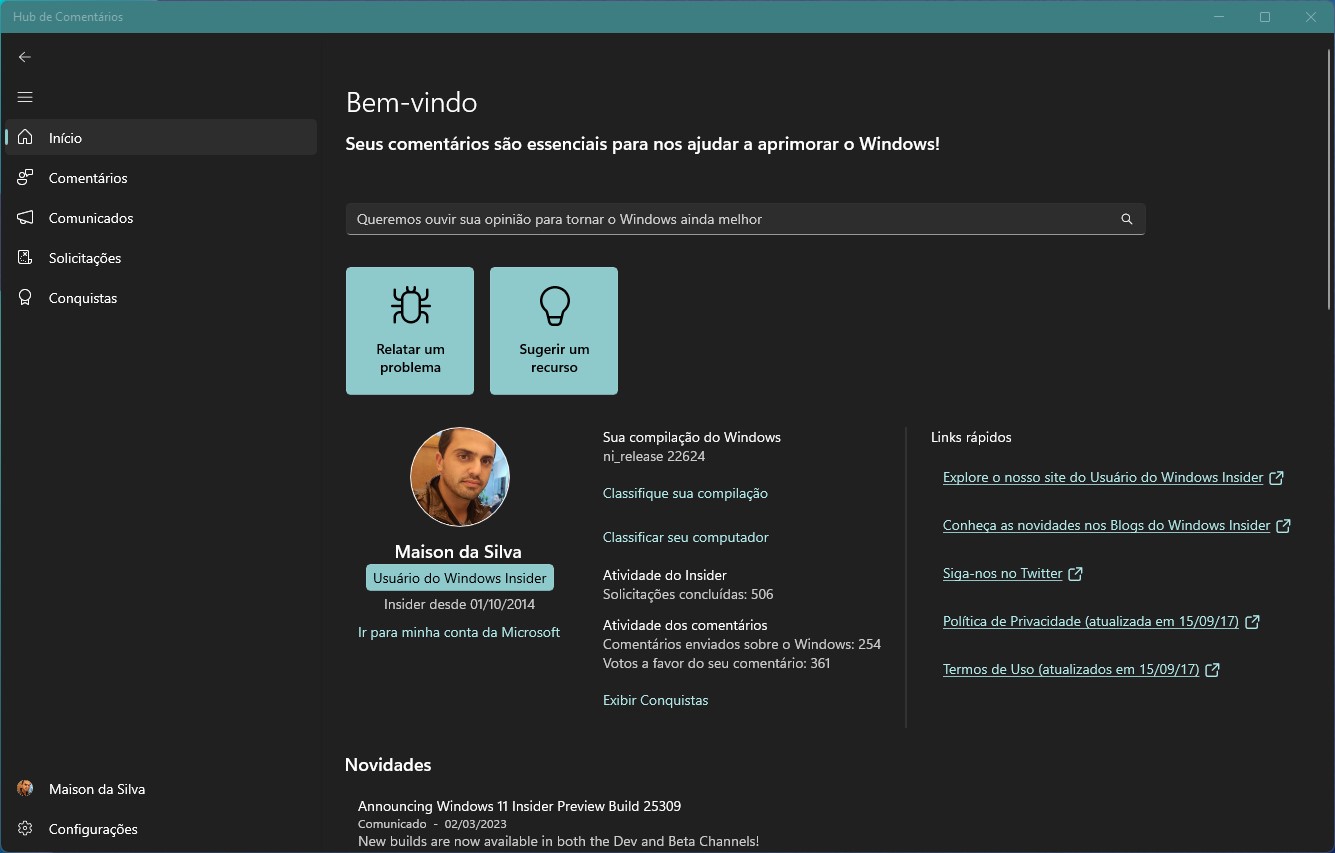1335x853 pixels.
Task: Open Configurações from the sidebar
Action: (x=93, y=828)
